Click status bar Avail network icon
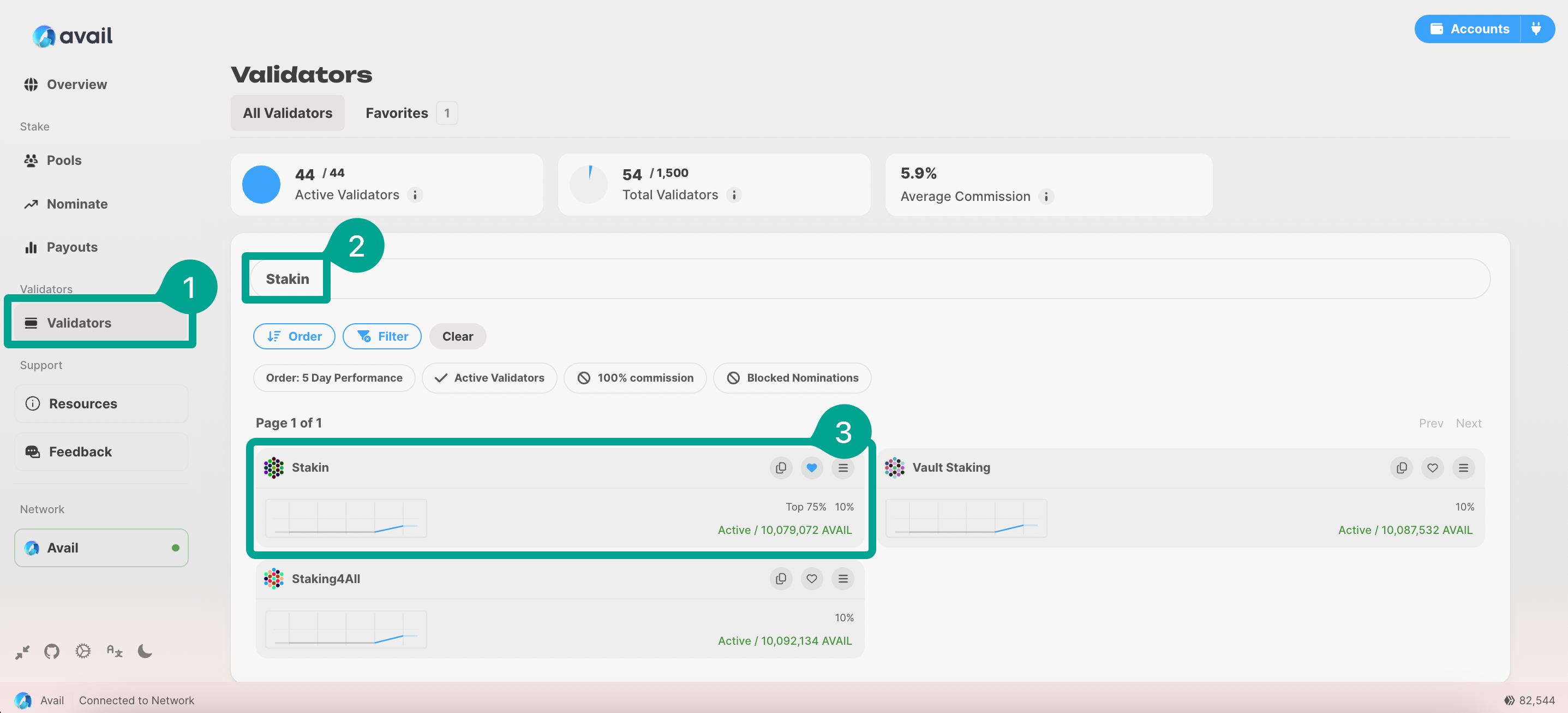Viewport: 1568px width, 713px height. (x=23, y=701)
